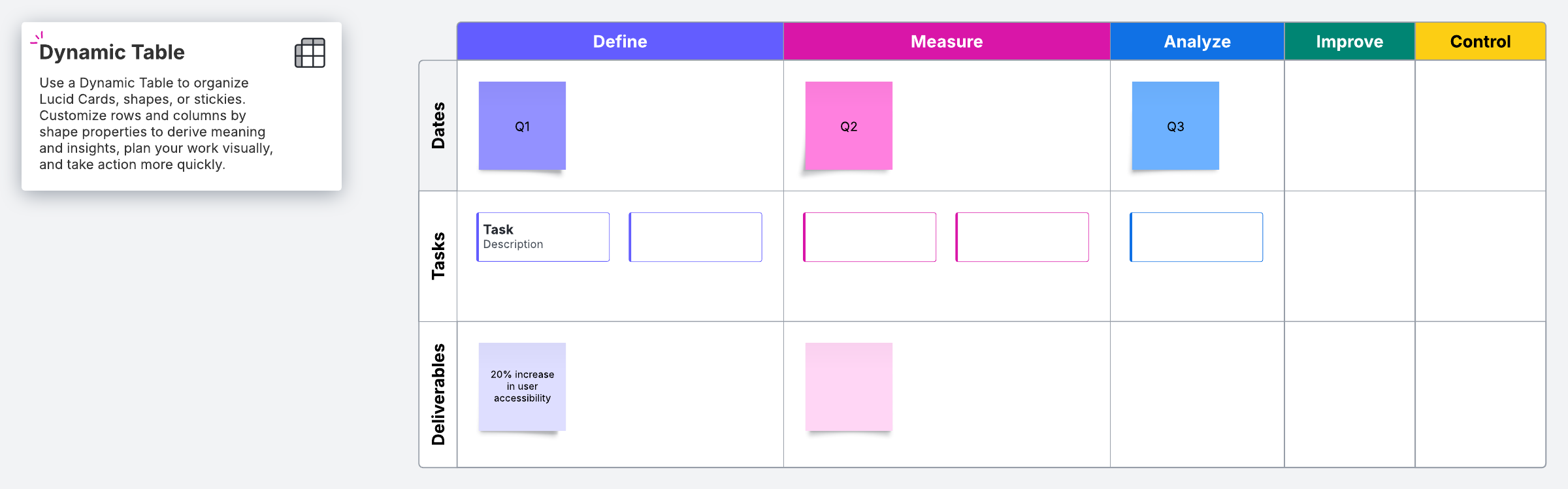Click the Dynamic Table grid icon

pyautogui.click(x=310, y=53)
